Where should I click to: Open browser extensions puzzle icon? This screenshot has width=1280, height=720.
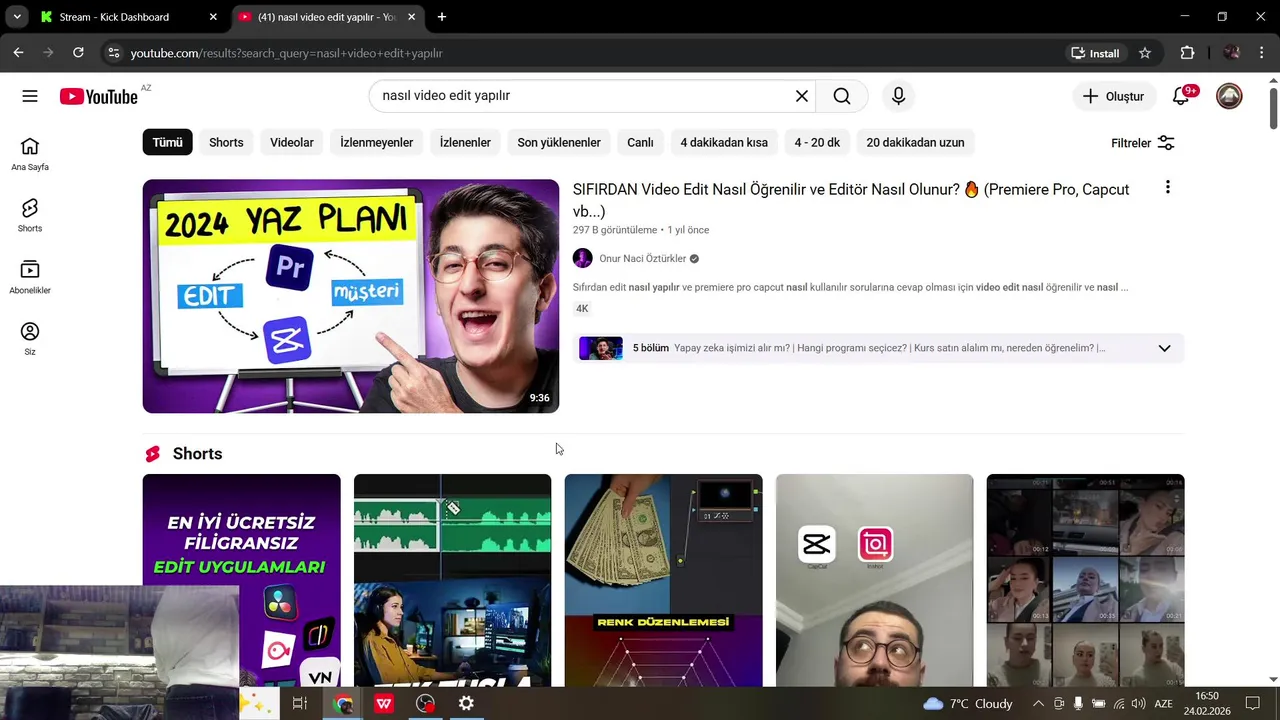1187,53
